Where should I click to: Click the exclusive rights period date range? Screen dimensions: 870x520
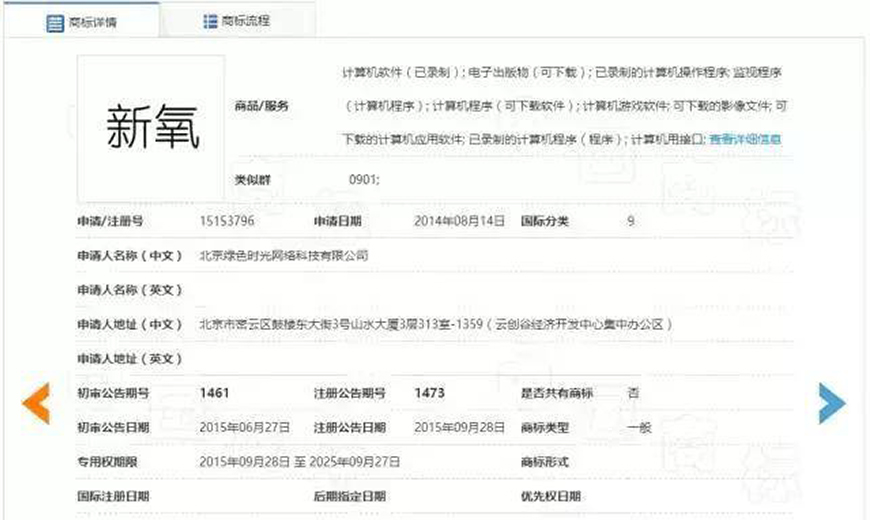pos(299,462)
